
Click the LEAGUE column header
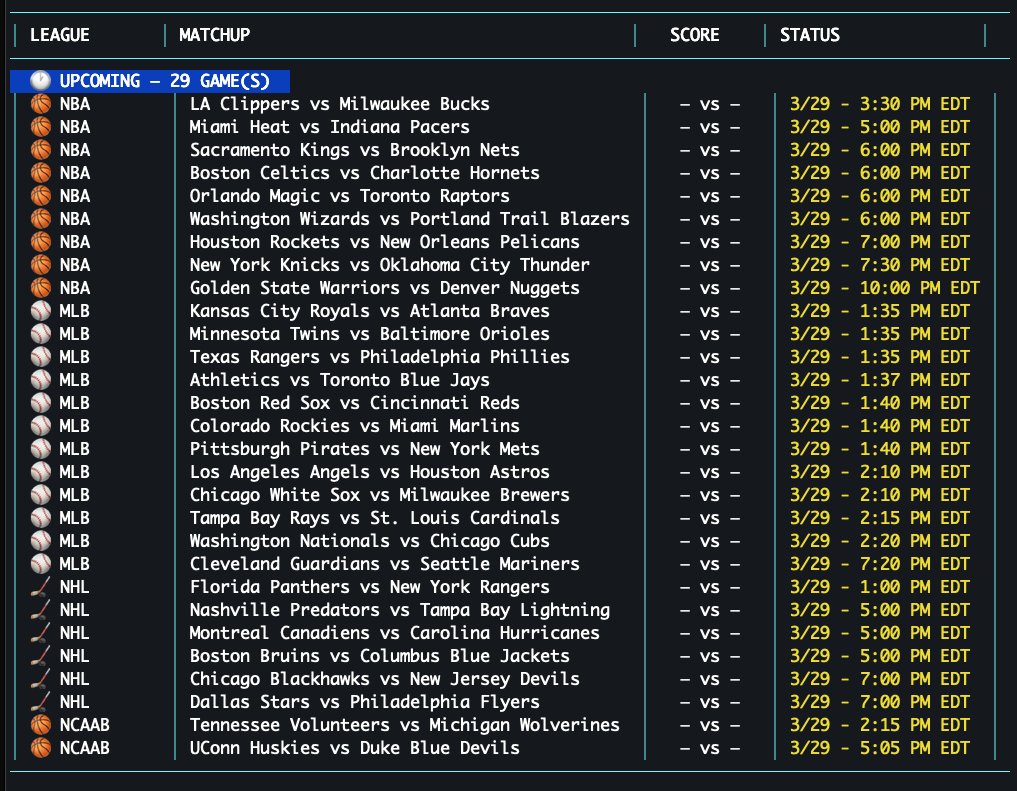pyautogui.click(x=60, y=35)
